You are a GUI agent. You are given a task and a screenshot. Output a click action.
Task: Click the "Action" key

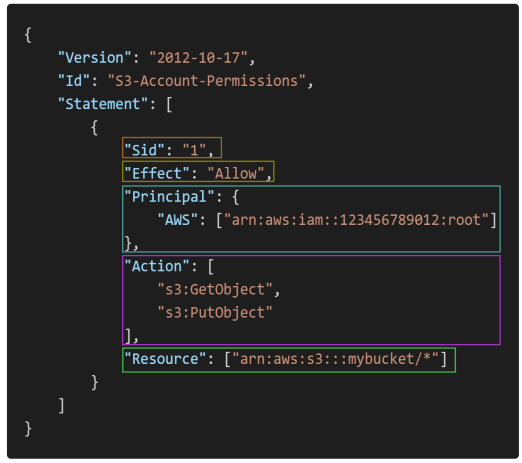pyautogui.click(x=157, y=266)
